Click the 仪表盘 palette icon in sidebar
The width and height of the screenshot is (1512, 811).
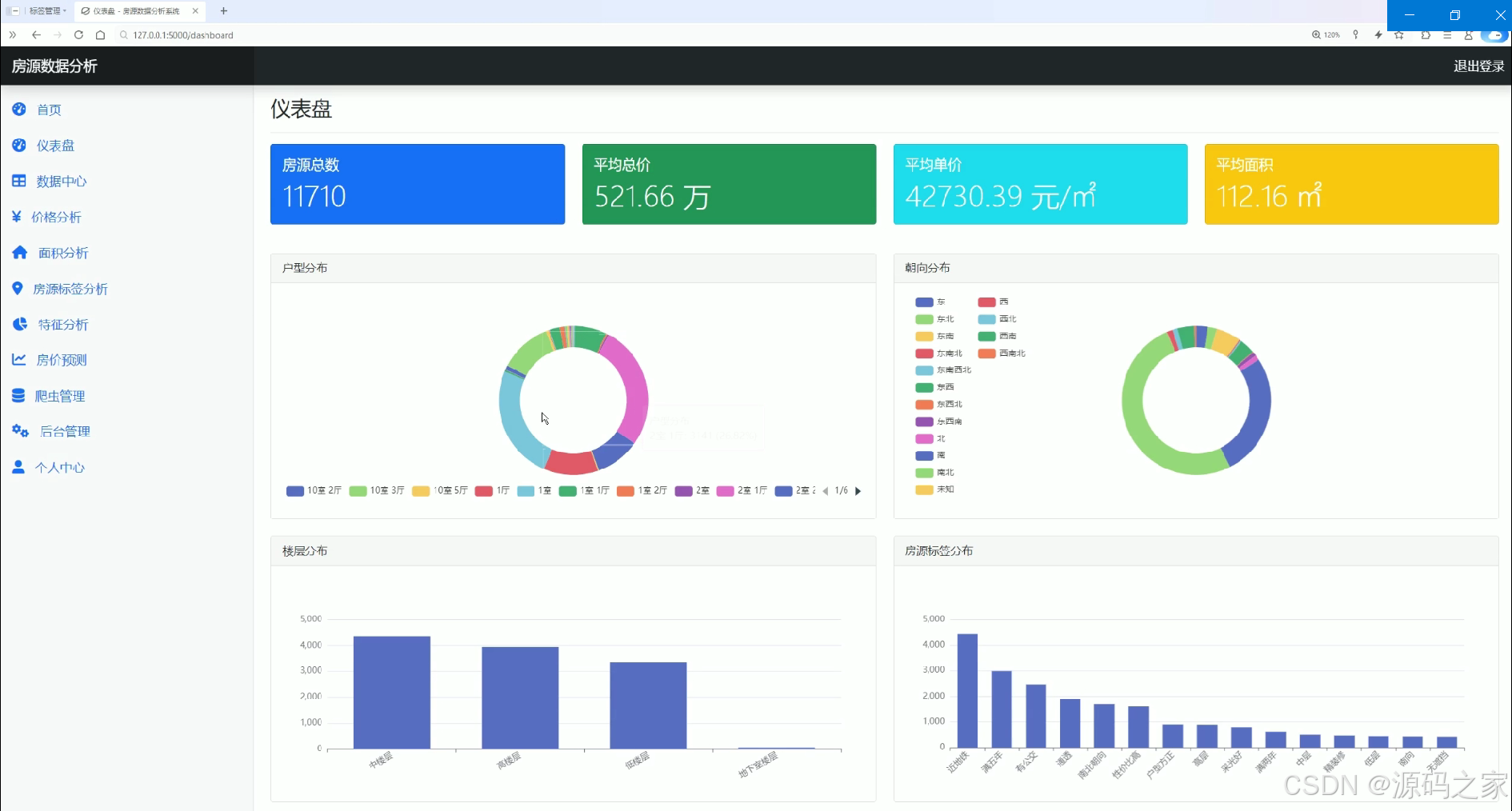pos(19,145)
